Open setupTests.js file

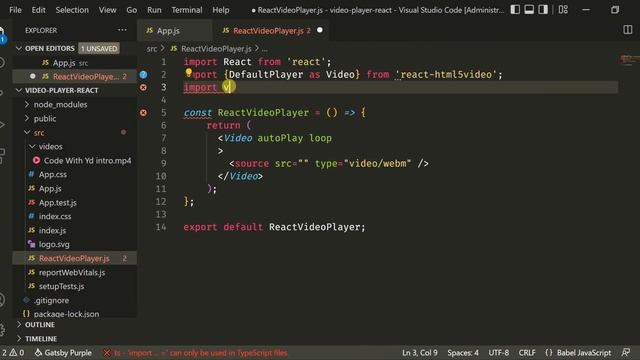[61, 287]
